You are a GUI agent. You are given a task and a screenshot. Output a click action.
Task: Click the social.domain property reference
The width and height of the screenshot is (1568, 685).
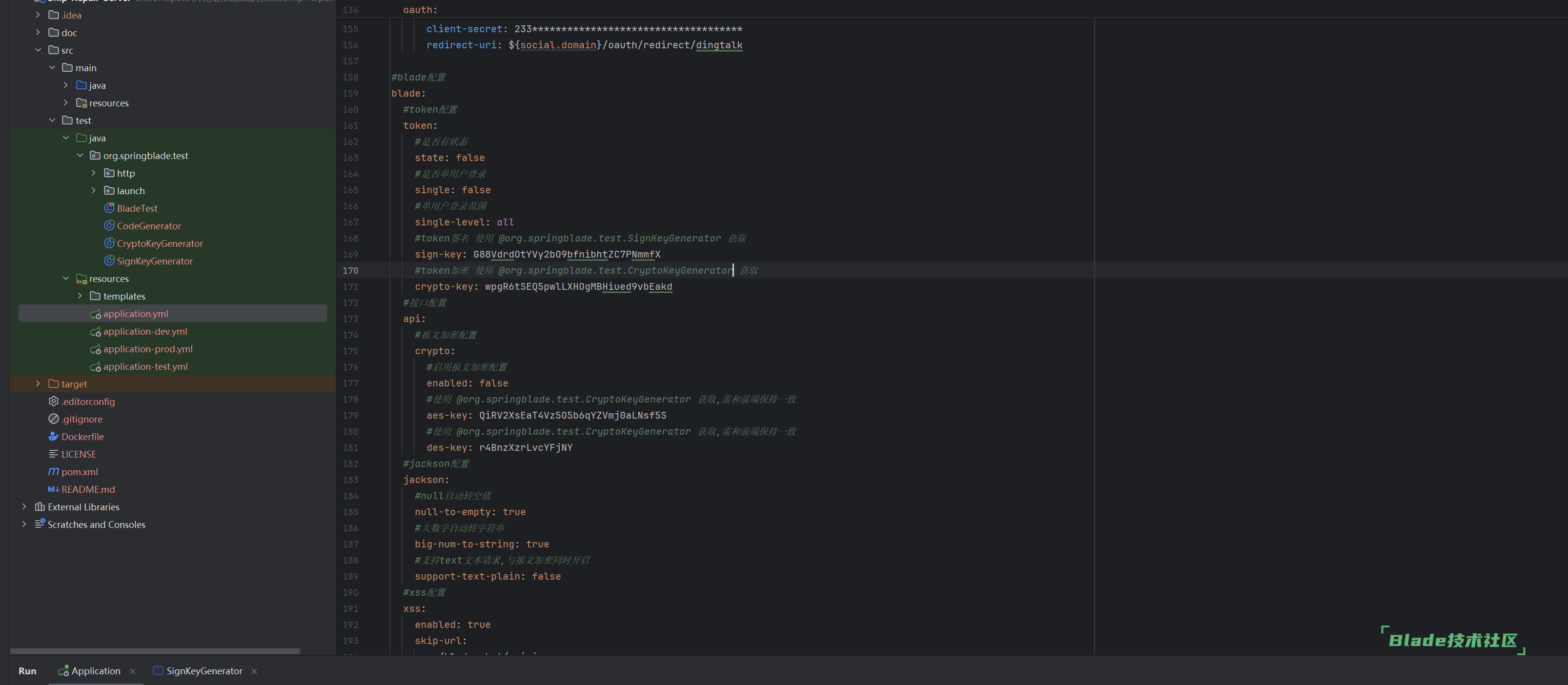click(x=558, y=45)
